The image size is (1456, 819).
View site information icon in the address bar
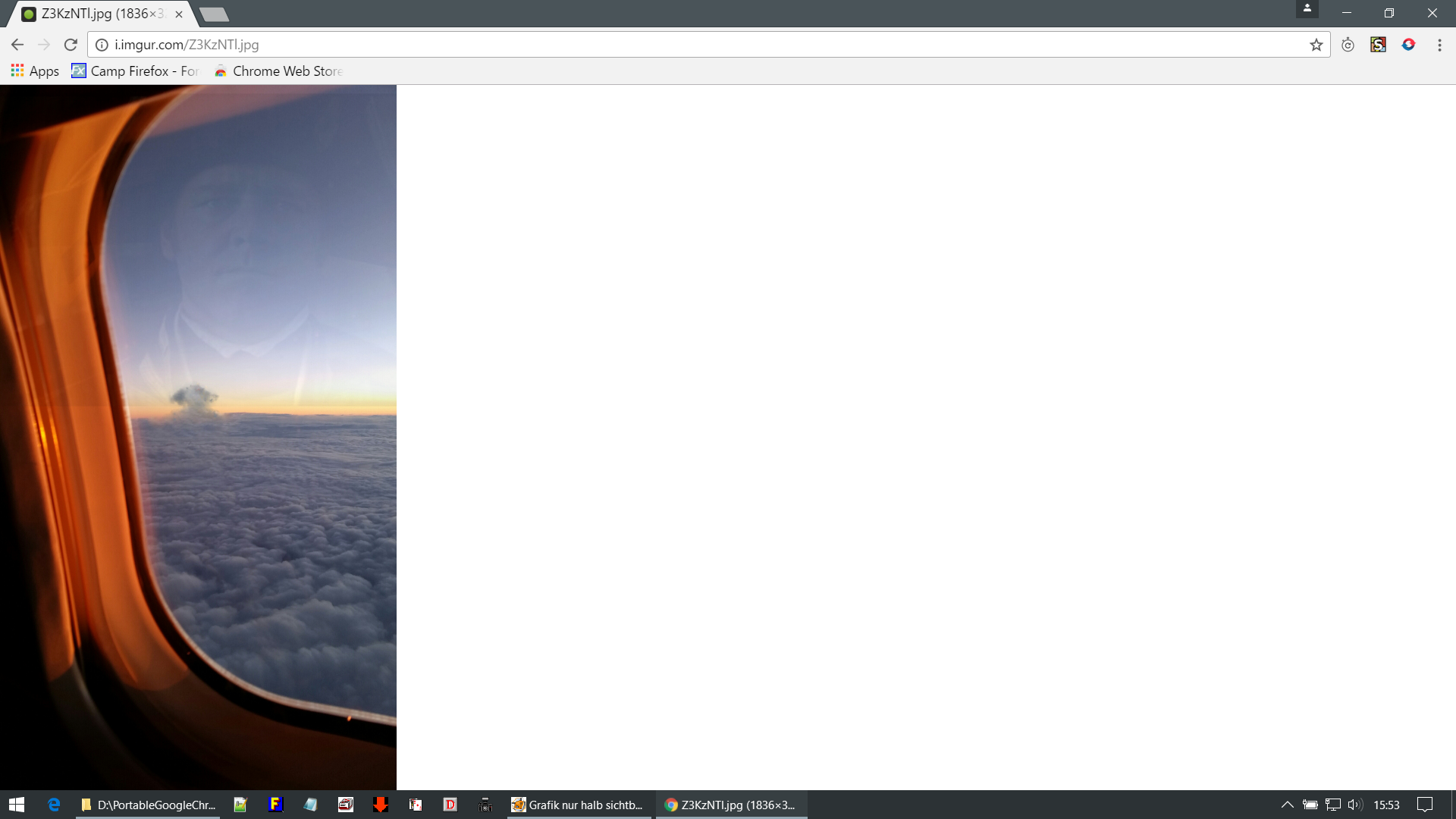[102, 45]
